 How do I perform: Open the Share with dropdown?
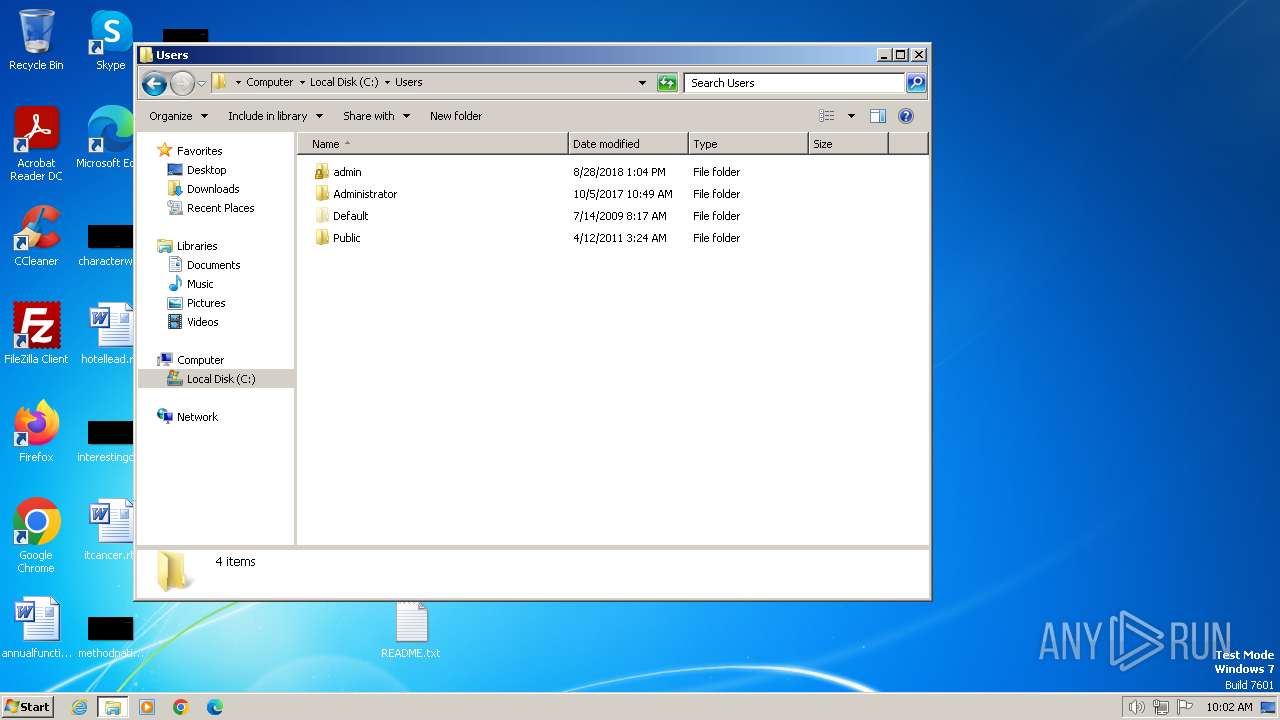[376, 116]
